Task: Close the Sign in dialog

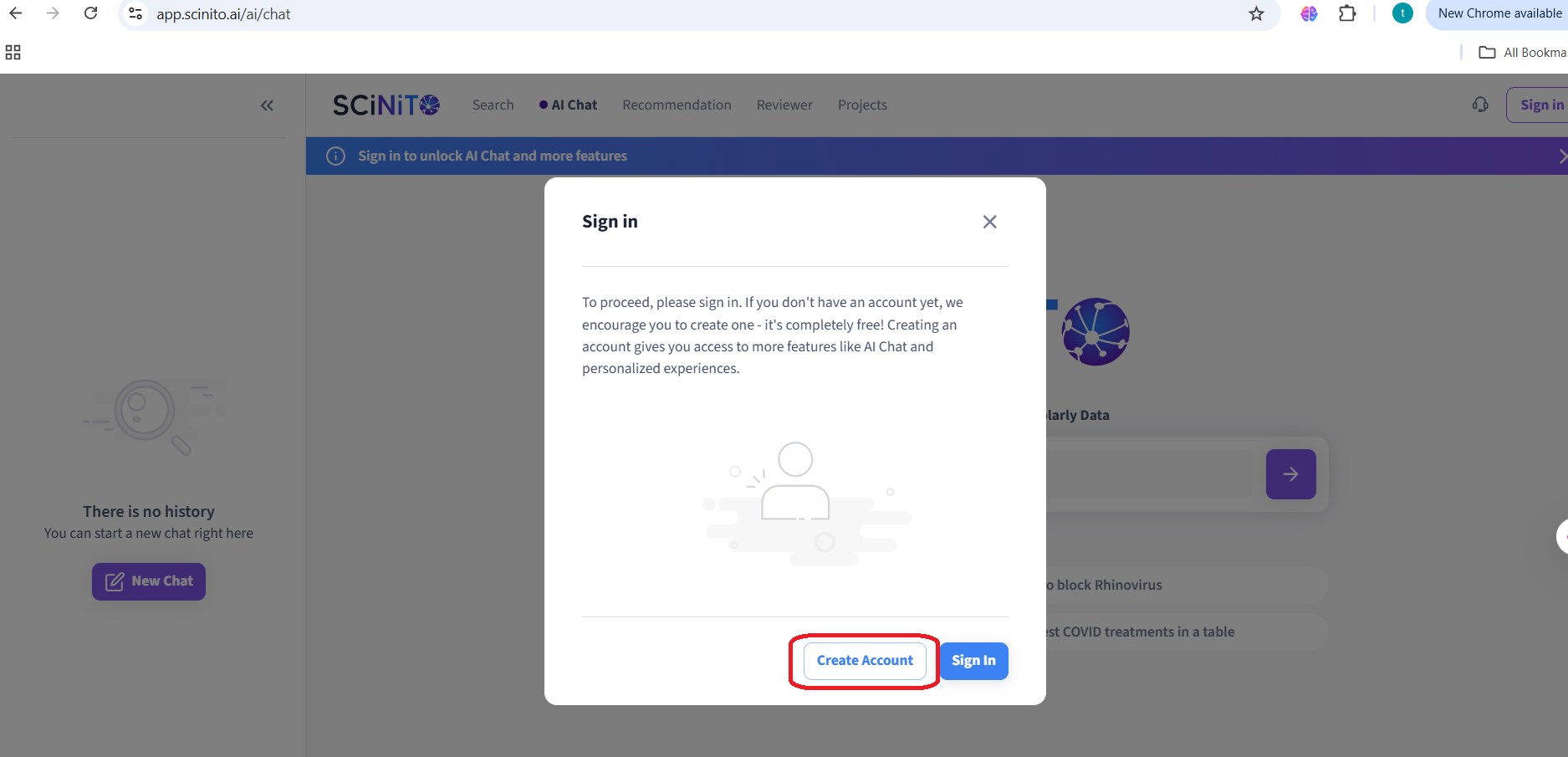Action: 989,222
